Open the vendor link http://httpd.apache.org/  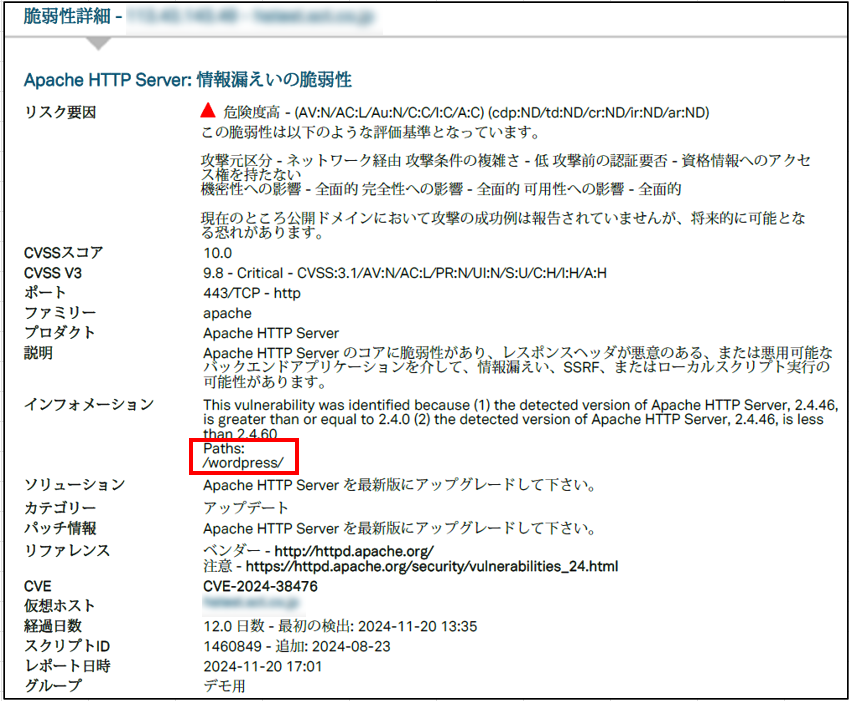(x=354, y=551)
